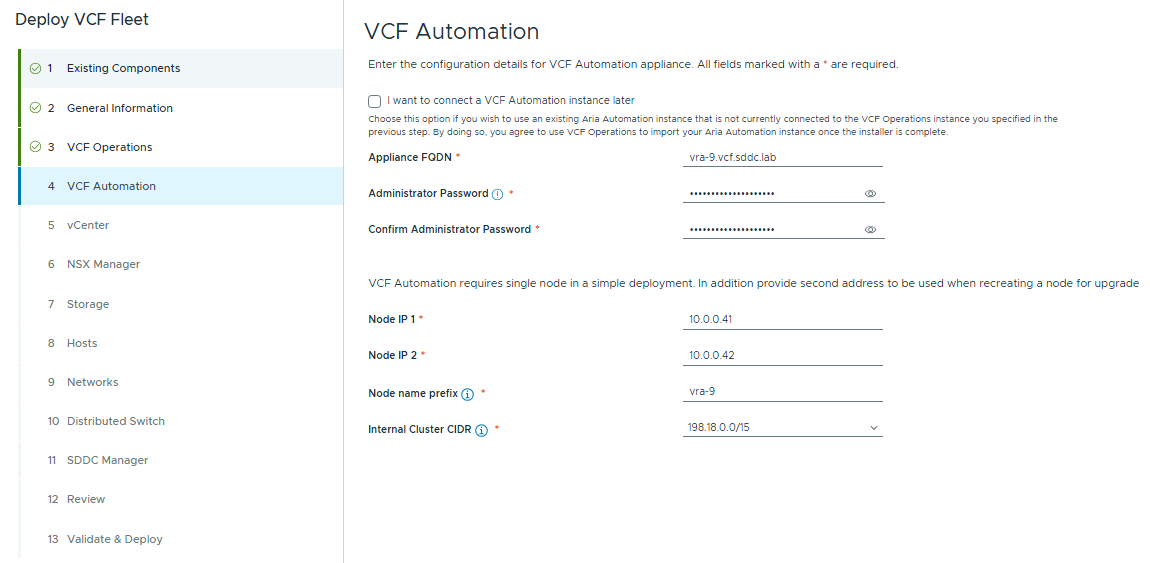The image size is (1150, 563).
Task: Open NSX Manager step
Action: tap(103, 265)
